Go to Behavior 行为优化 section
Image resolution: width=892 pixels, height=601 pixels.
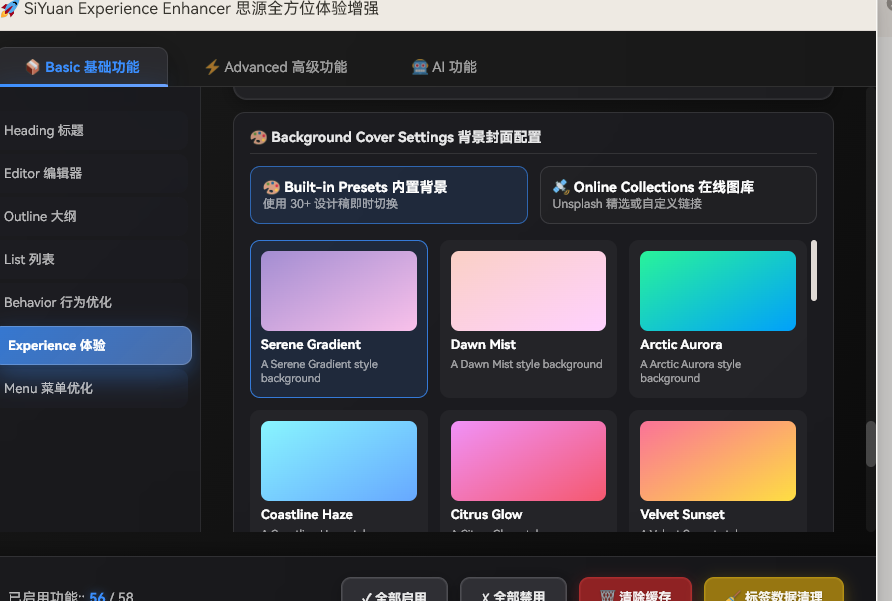click(58, 302)
